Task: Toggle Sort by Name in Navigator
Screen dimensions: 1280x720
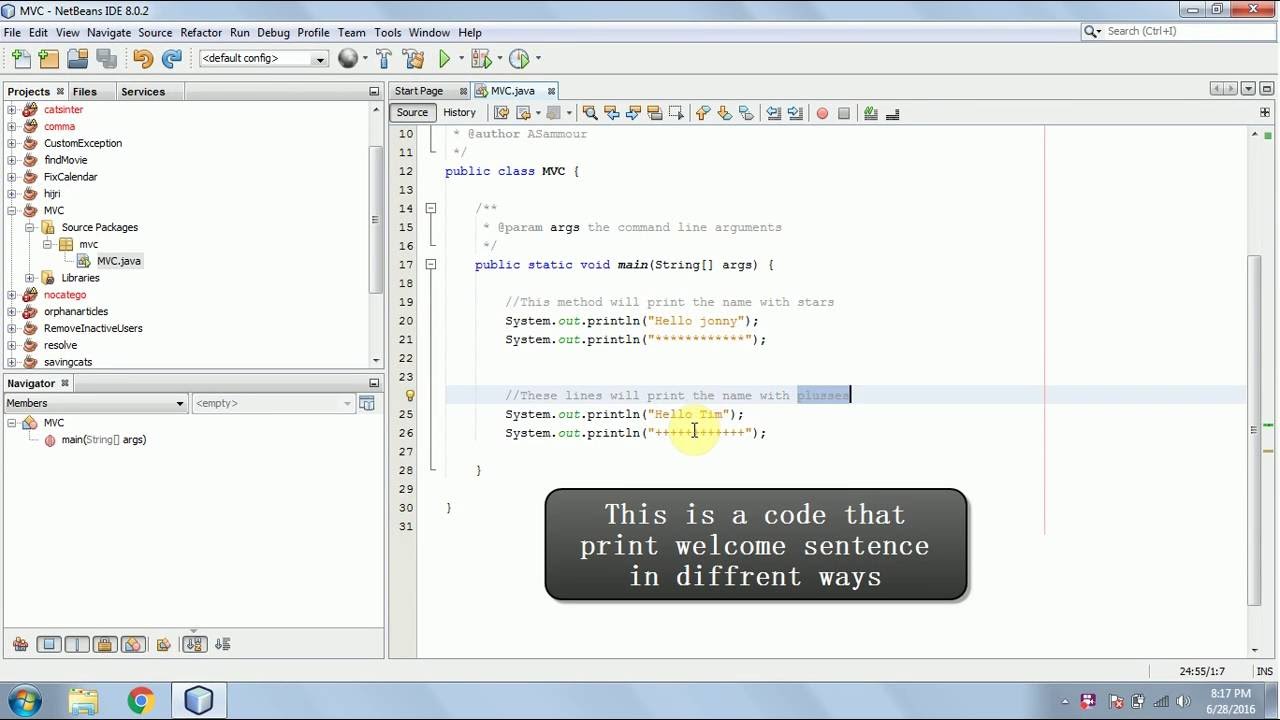Action: click(194, 645)
